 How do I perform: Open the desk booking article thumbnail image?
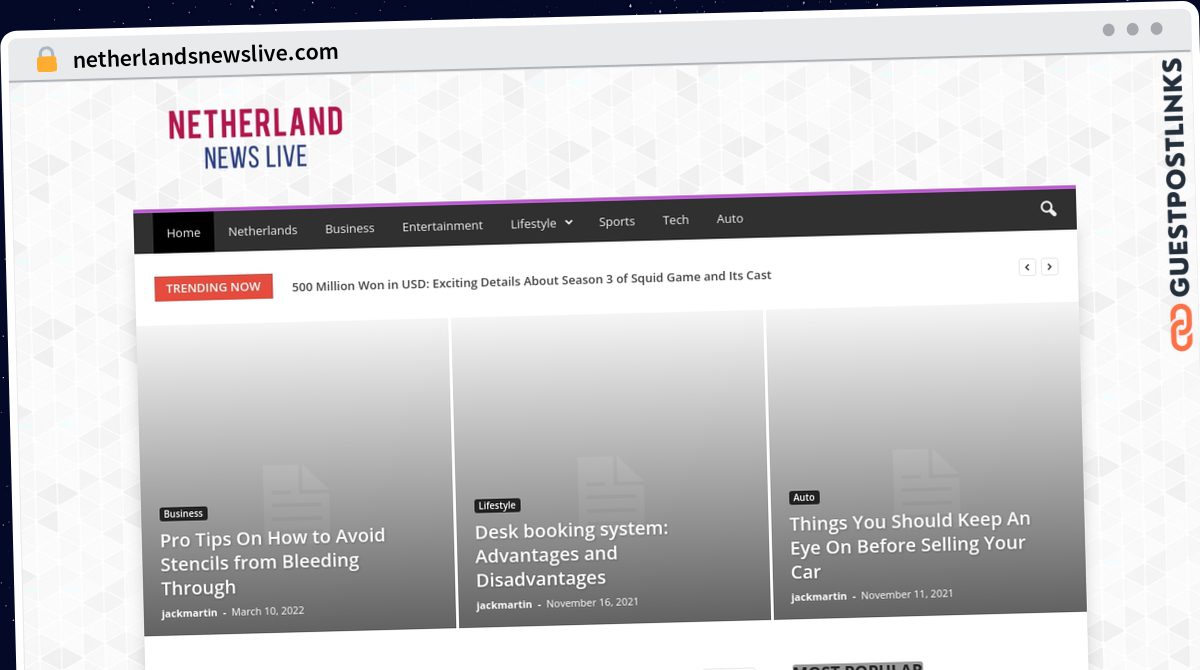tap(610, 470)
